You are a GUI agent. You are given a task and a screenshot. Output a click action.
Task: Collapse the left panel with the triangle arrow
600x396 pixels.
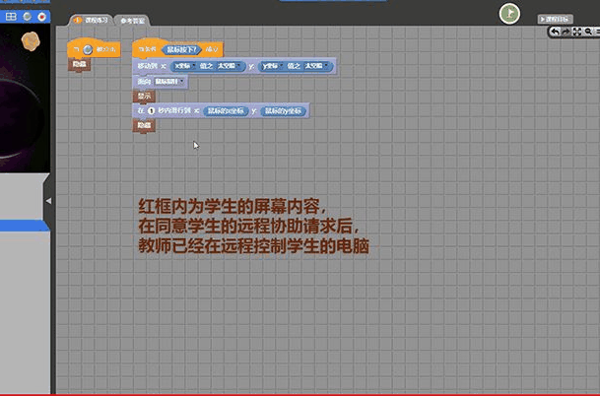point(48,200)
